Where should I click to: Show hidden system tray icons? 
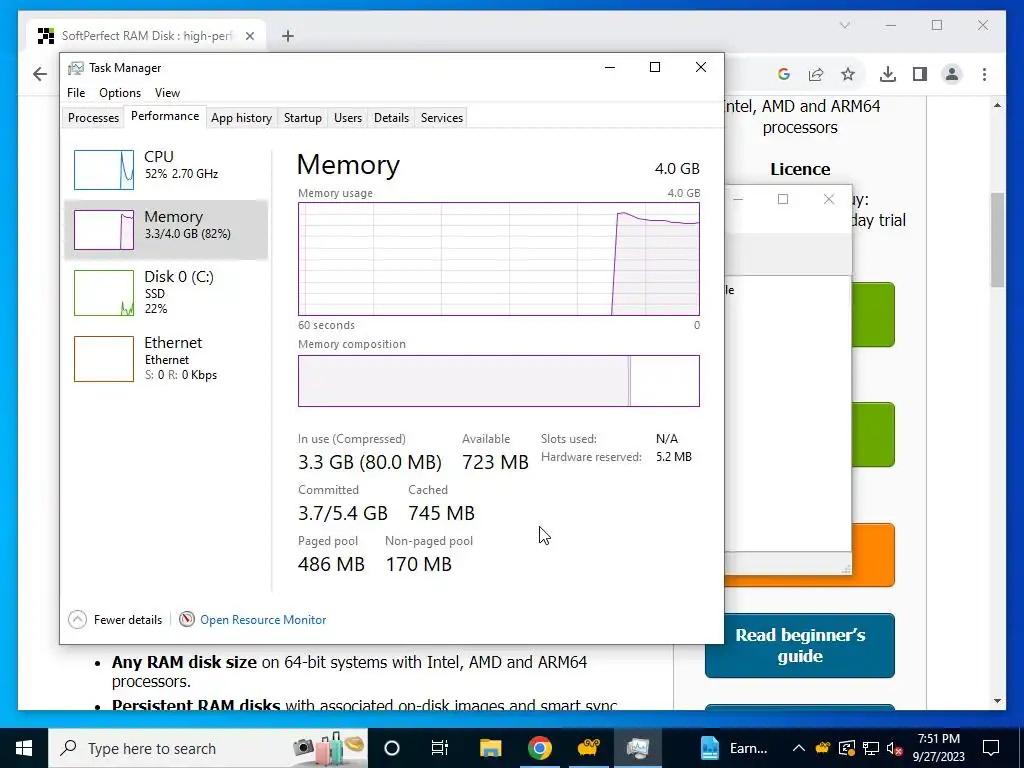coord(798,748)
